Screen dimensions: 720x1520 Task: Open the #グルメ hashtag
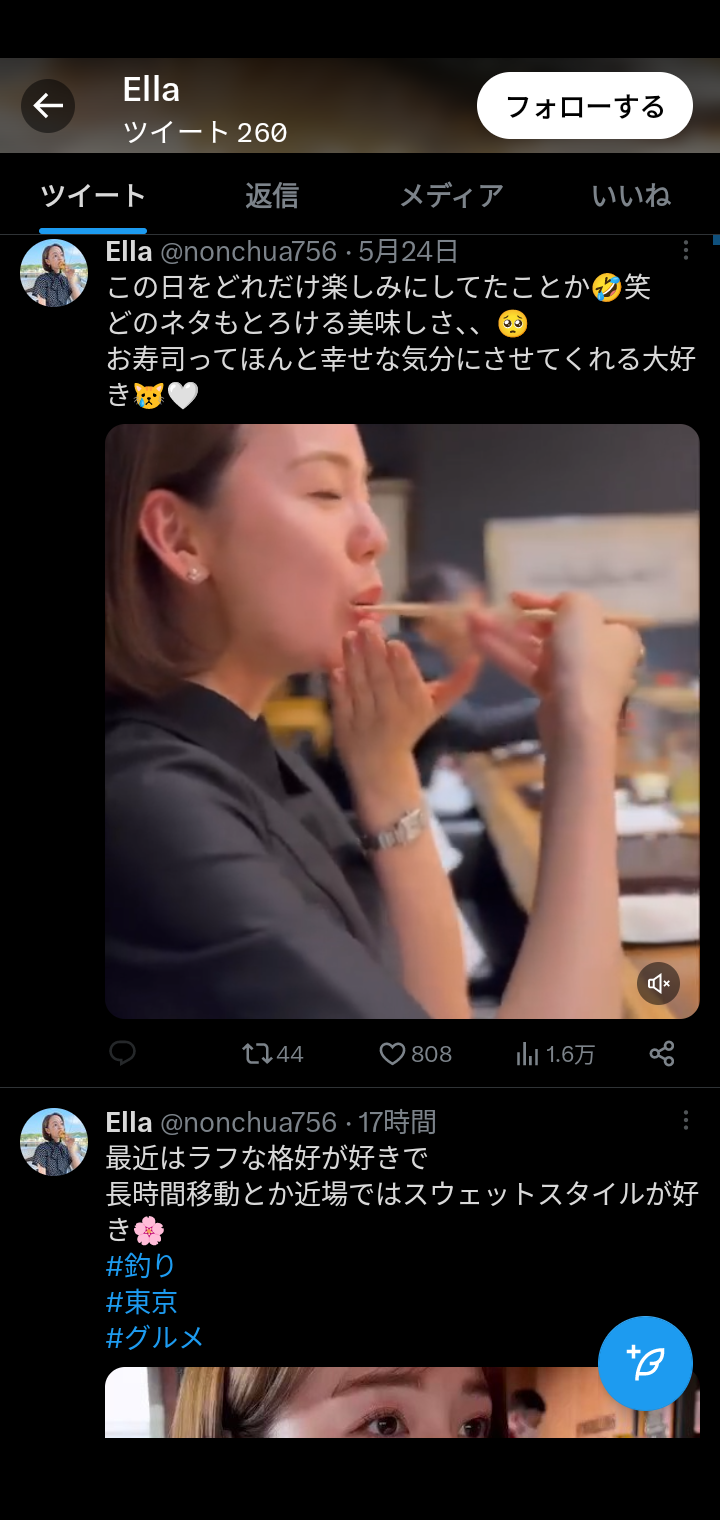point(155,1338)
